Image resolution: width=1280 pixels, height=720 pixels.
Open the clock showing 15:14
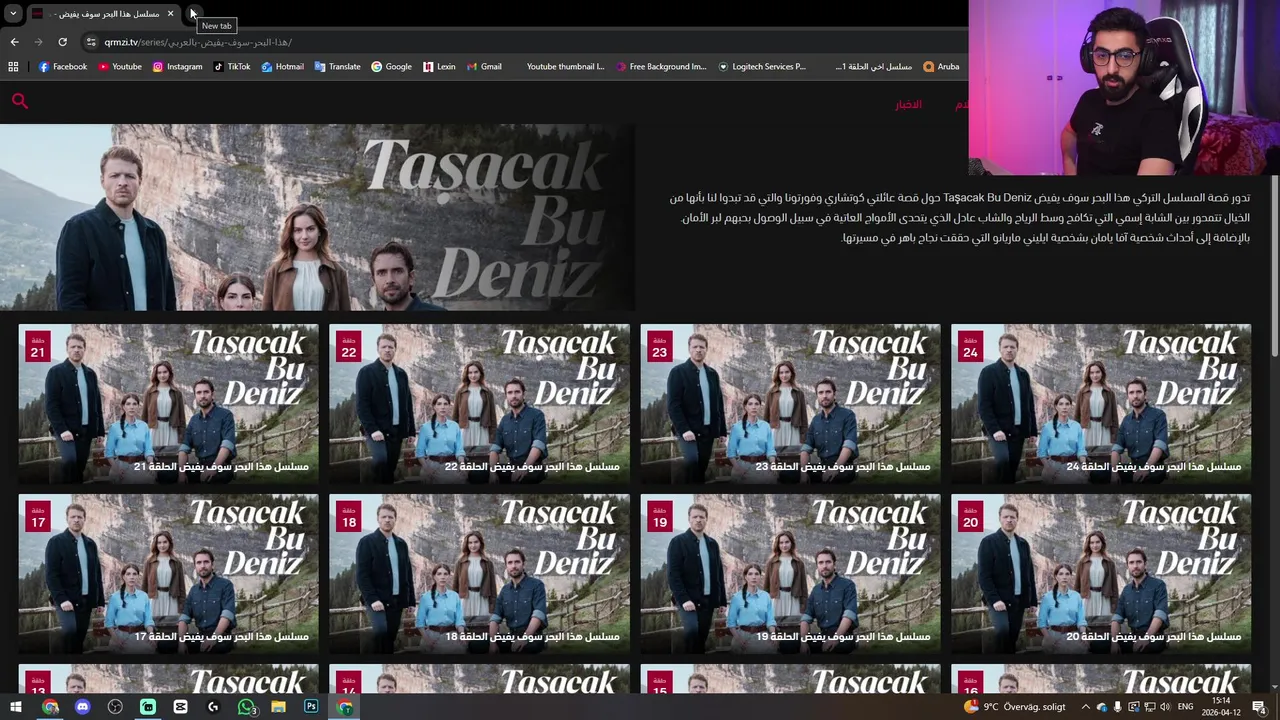[1221, 707]
